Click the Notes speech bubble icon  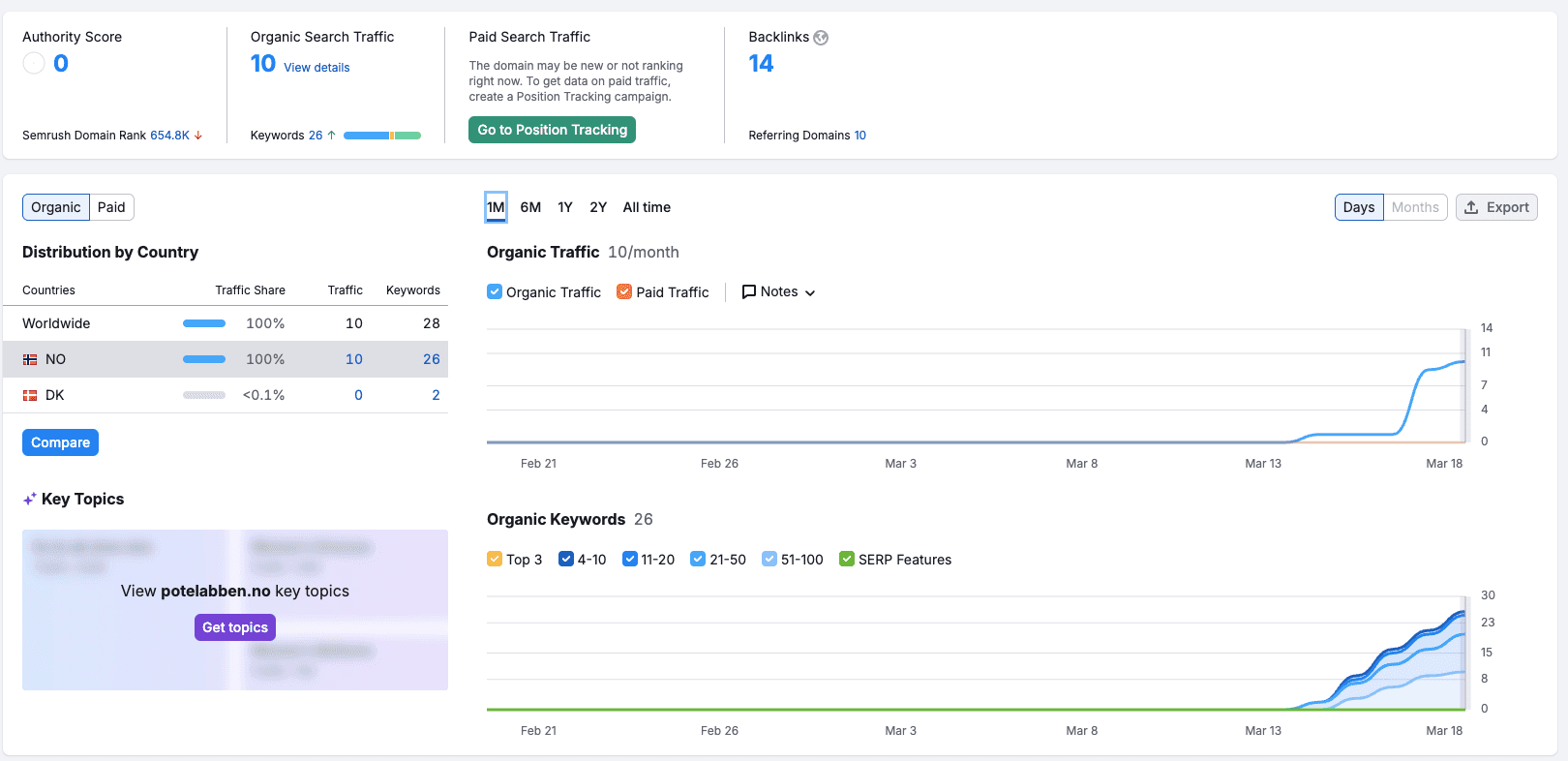coord(748,291)
